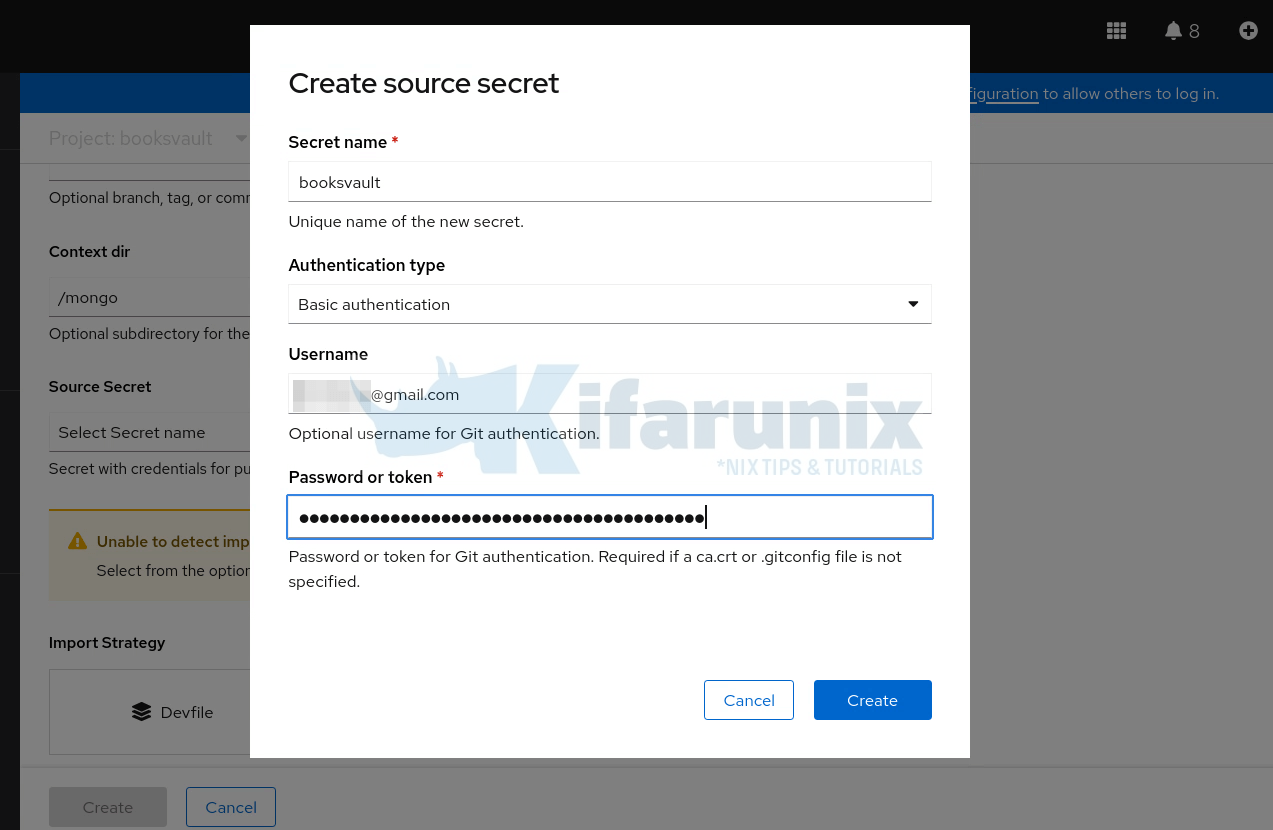Select the Devfile import strategy card
1273x830 pixels.
point(149,712)
